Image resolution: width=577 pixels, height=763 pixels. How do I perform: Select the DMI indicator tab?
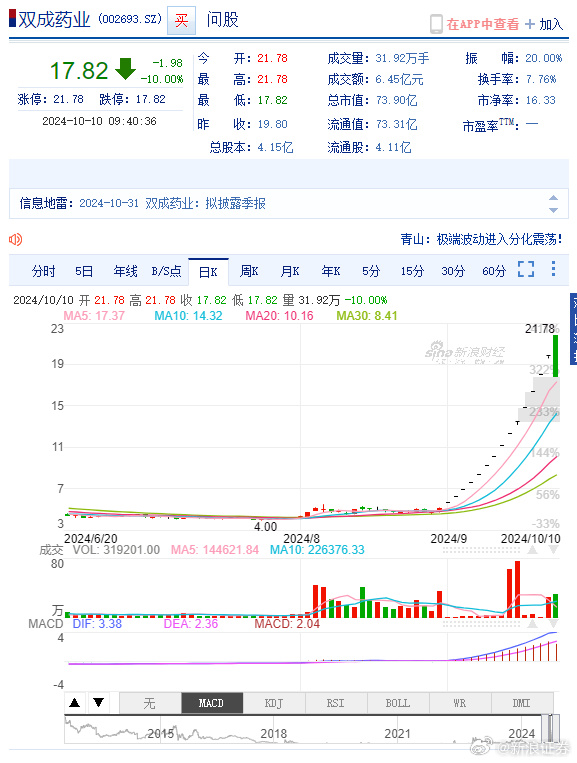tap(522, 703)
